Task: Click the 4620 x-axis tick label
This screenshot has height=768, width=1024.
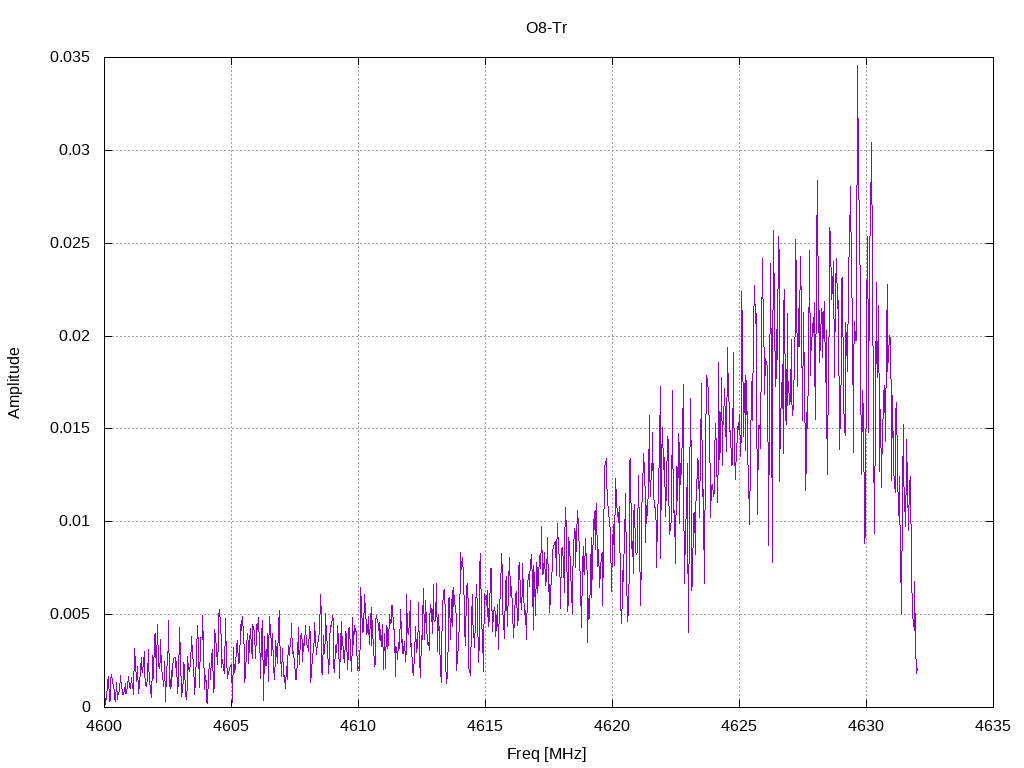Action: [x=613, y=726]
